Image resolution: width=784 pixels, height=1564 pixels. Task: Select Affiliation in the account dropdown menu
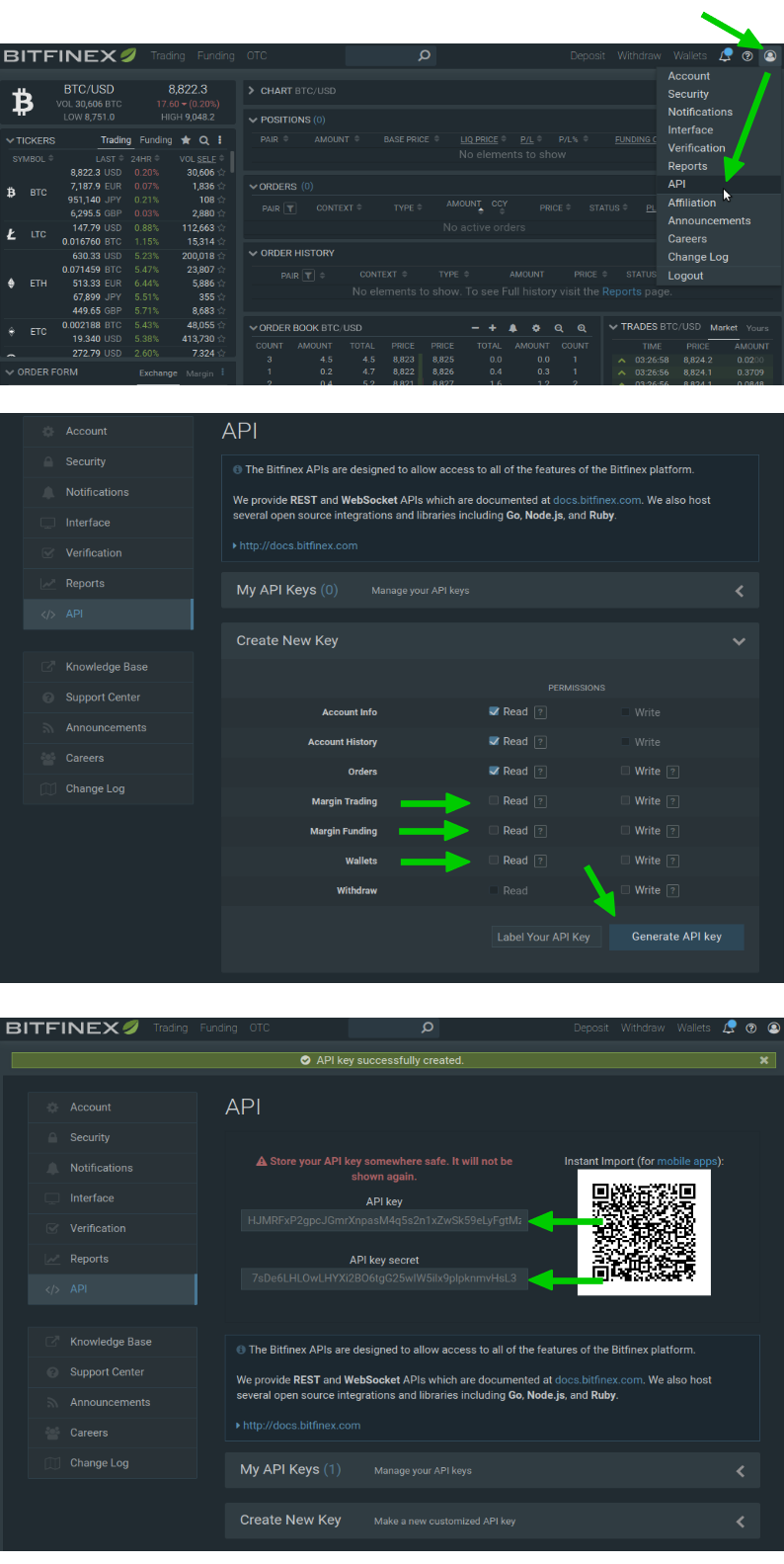point(692,203)
